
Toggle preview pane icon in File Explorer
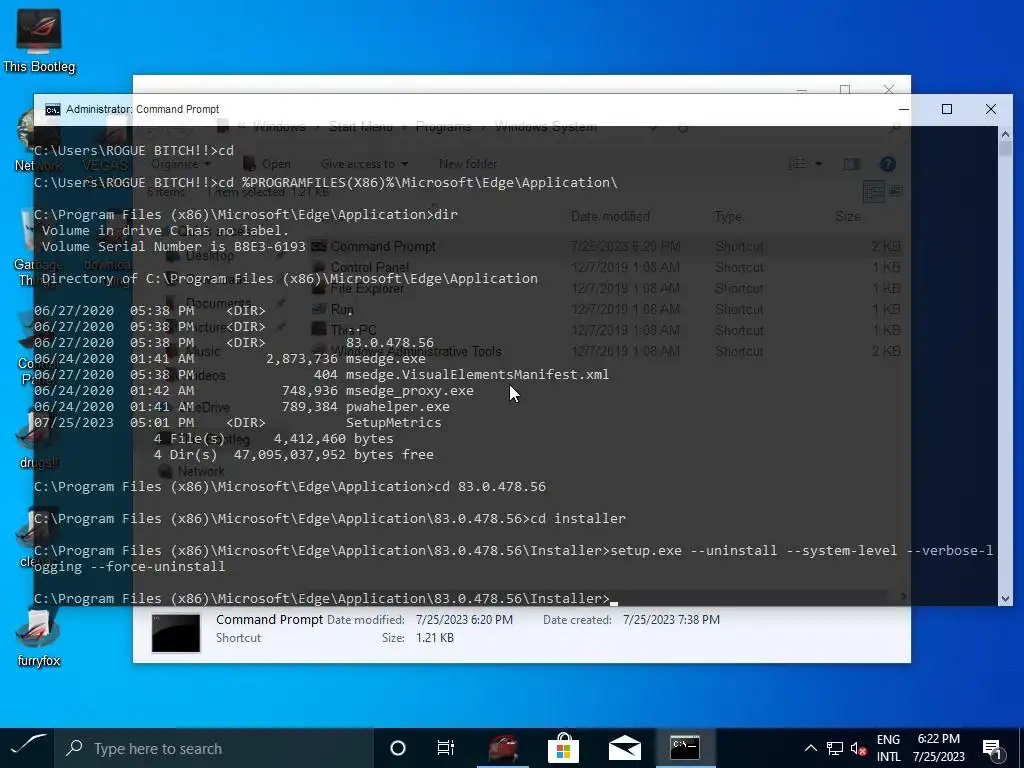tap(851, 165)
